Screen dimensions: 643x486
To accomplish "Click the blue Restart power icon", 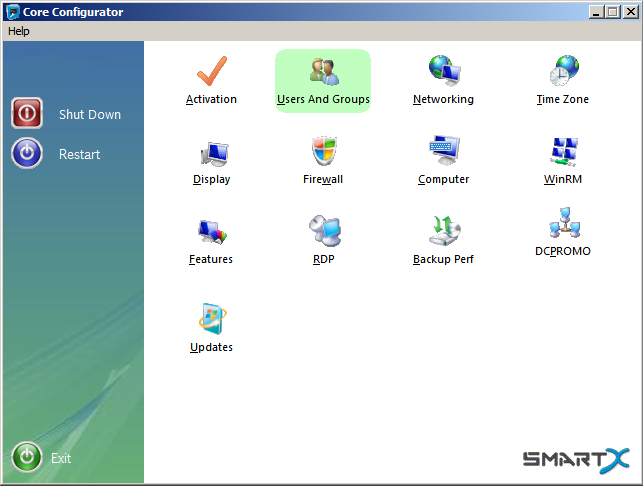I will [x=27, y=153].
